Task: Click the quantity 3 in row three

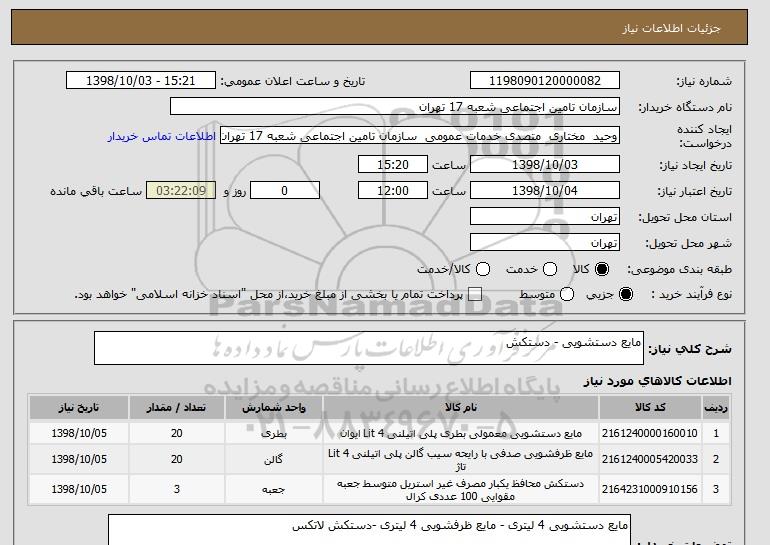Action: [177, 490]
